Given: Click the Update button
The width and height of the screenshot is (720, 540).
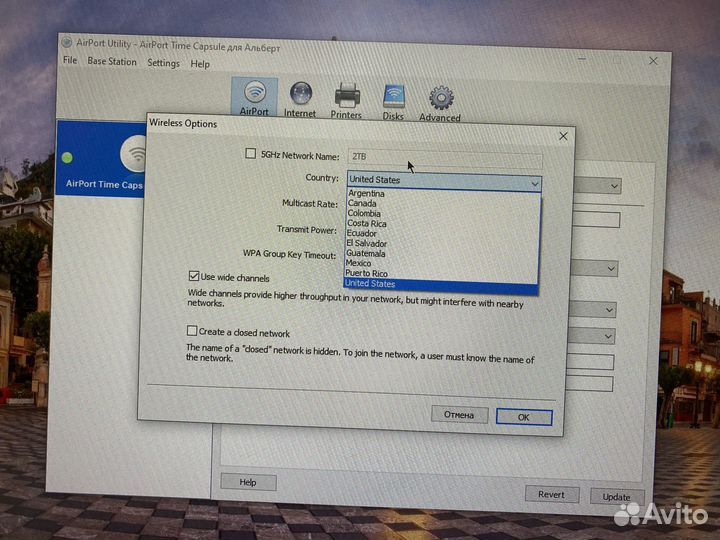Looking at the screenshot, I should click(x=617, y=497).
